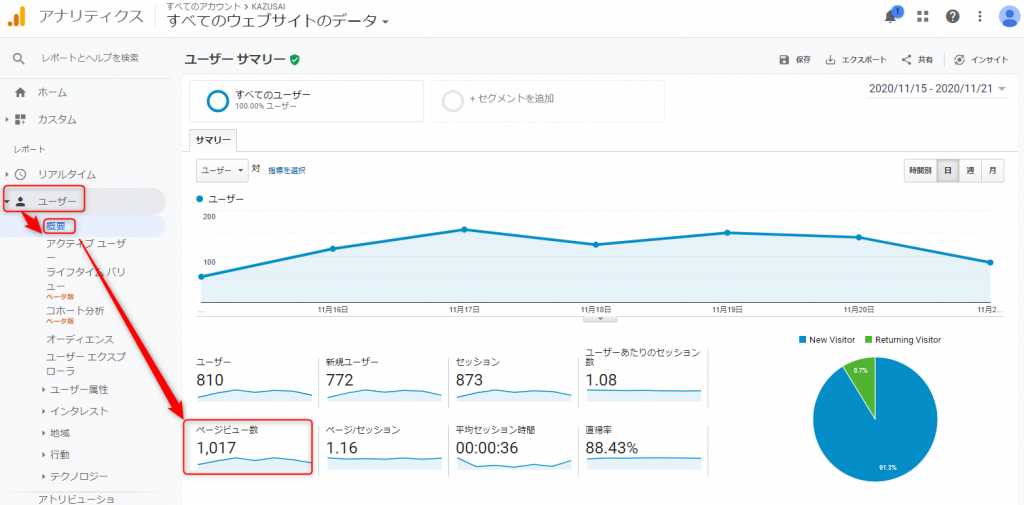This screenshot has height=505, width=1024.
Task: Click + セグメントを追加 box
Action: click(547, 101)
